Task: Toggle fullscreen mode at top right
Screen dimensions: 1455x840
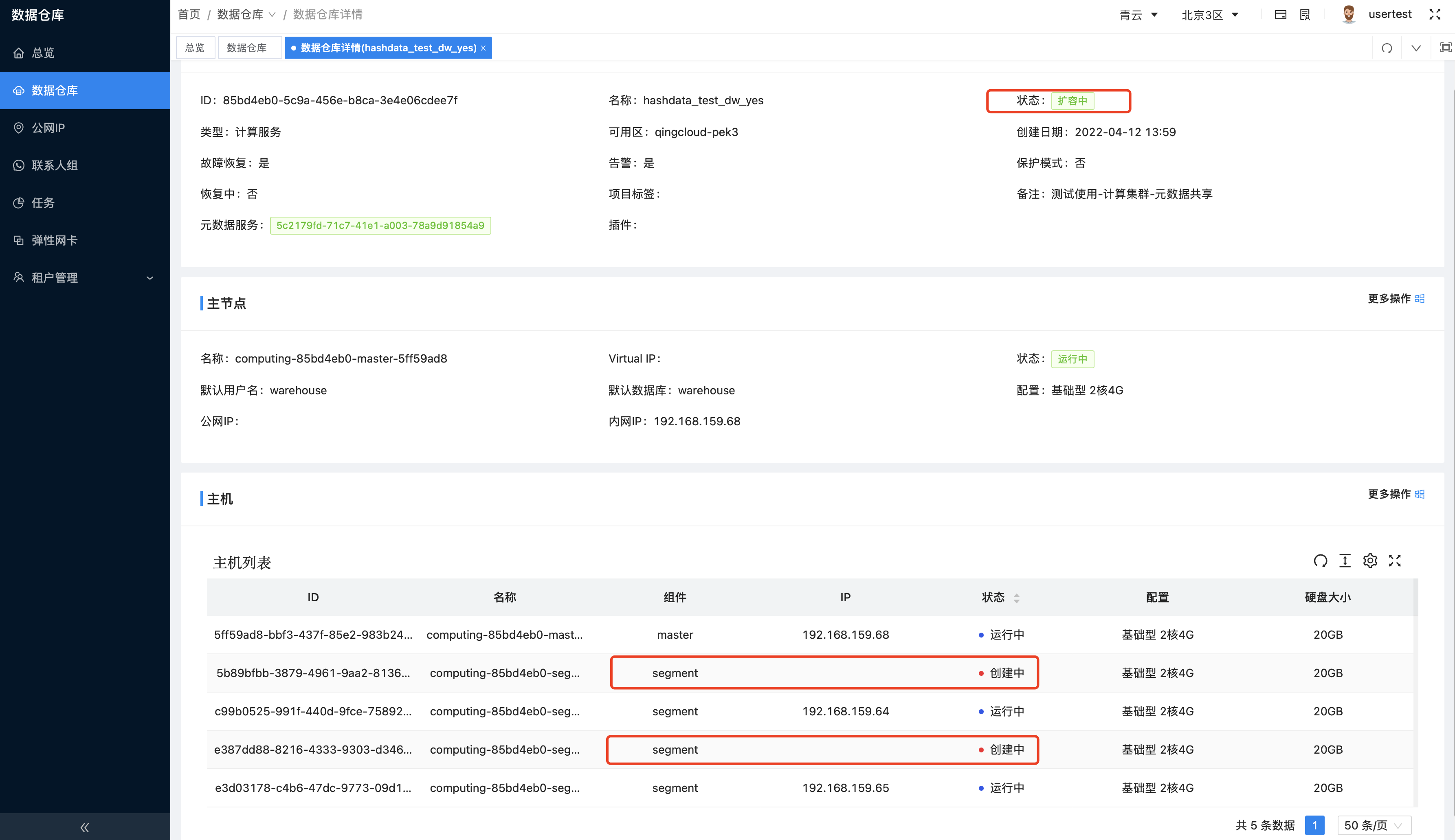Action: coord(1435,14)
